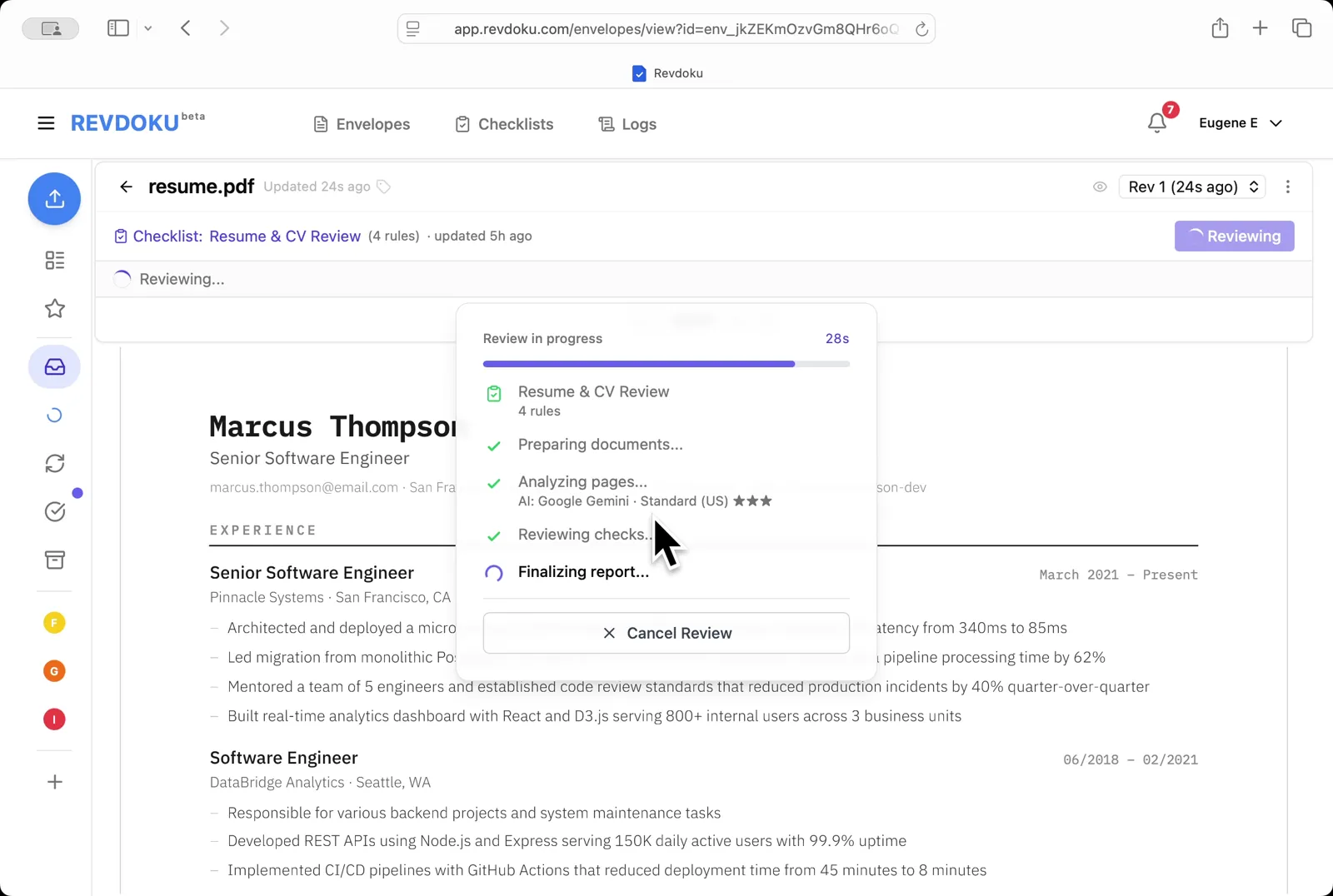Open the Rev 1 revision dropdown
1333x896 pixels.
(1191, 187)
